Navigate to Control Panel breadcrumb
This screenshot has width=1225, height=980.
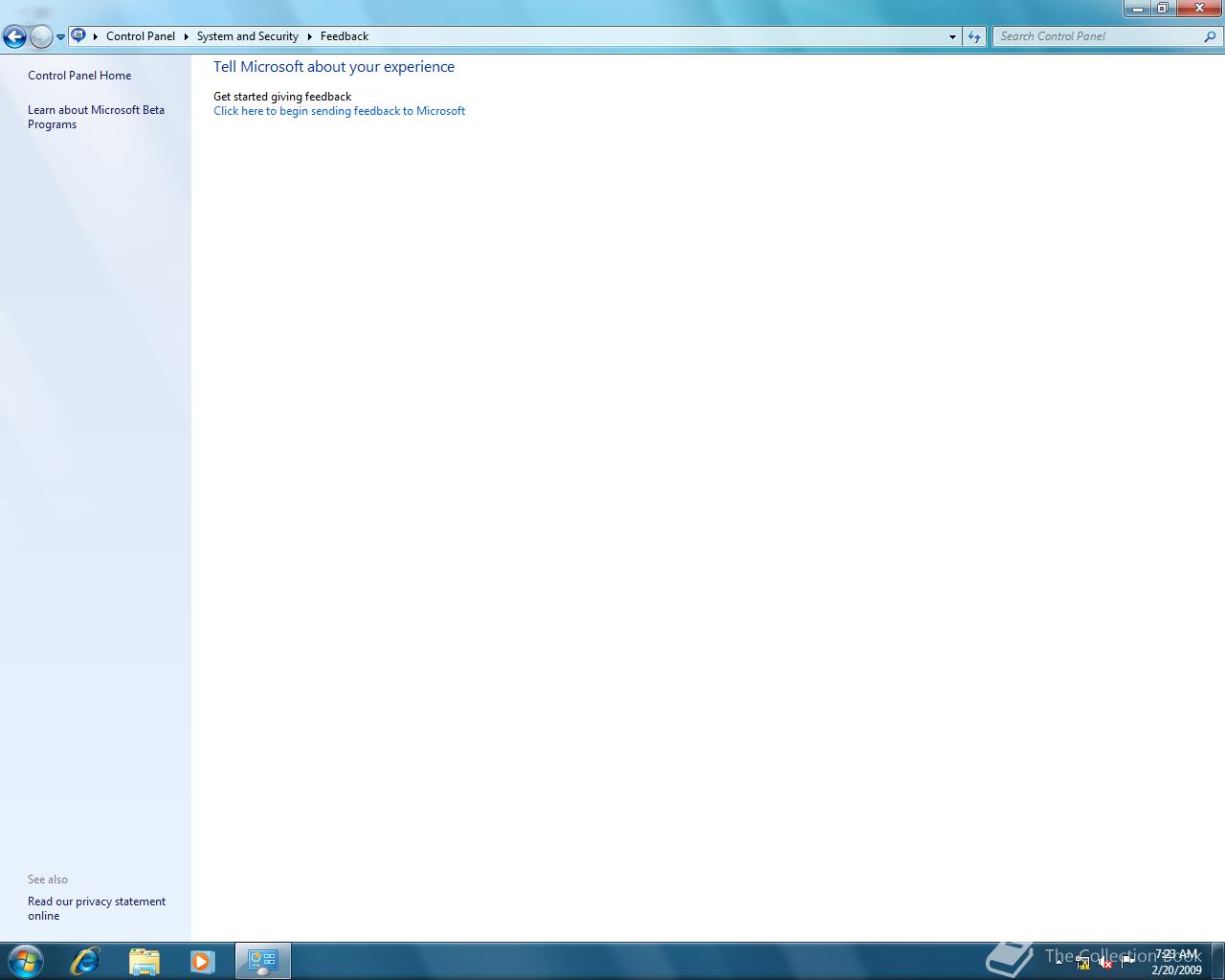[x=141, y=36]
